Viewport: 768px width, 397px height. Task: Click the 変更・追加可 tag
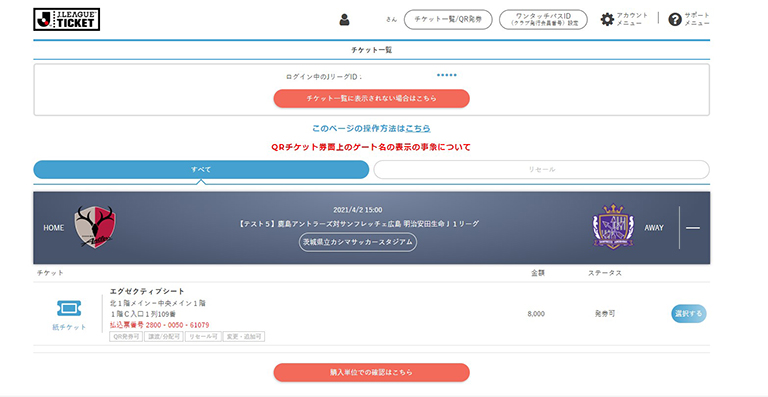[x=244, y=337]
